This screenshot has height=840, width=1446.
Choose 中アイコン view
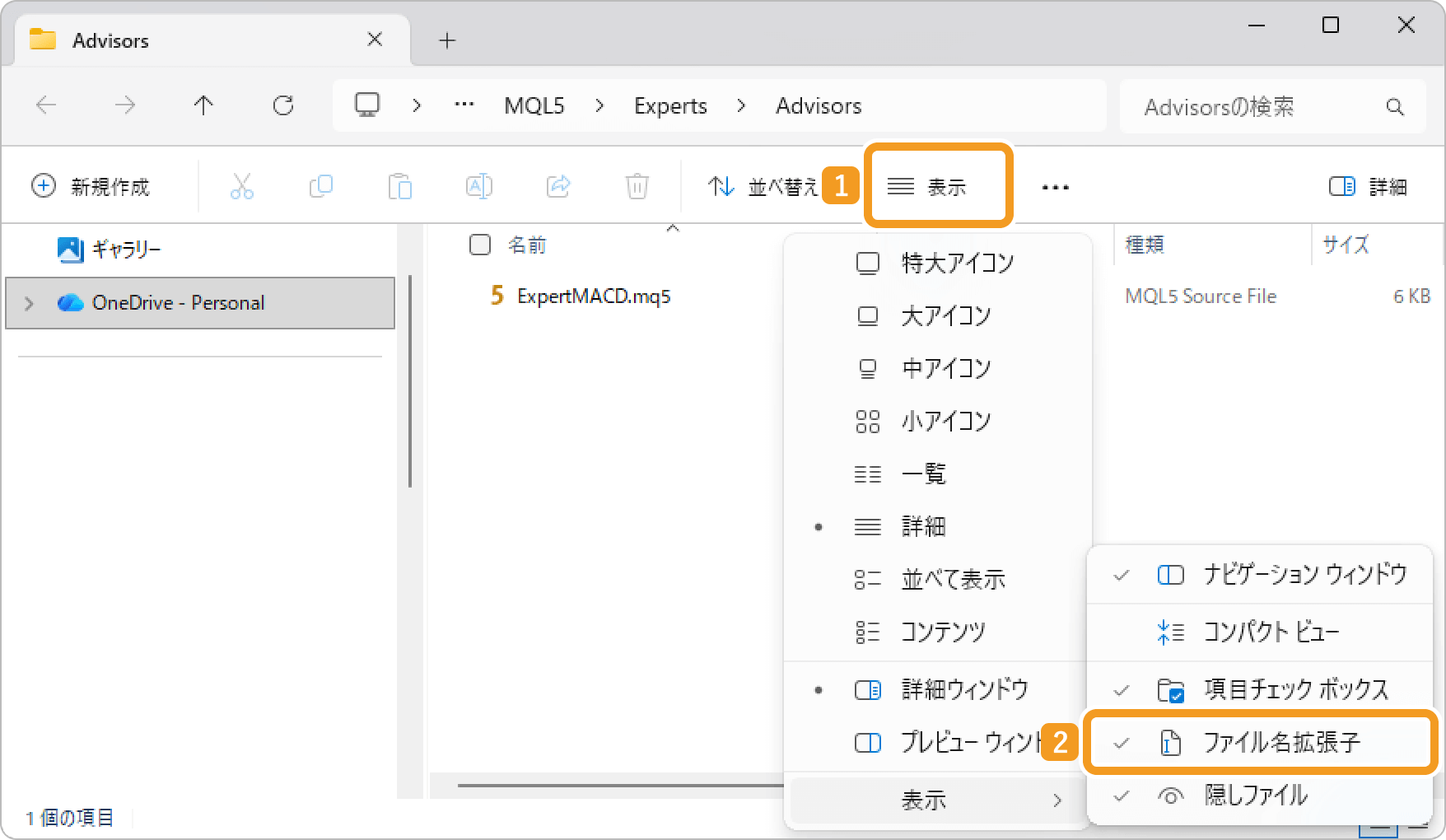point(938,368)
